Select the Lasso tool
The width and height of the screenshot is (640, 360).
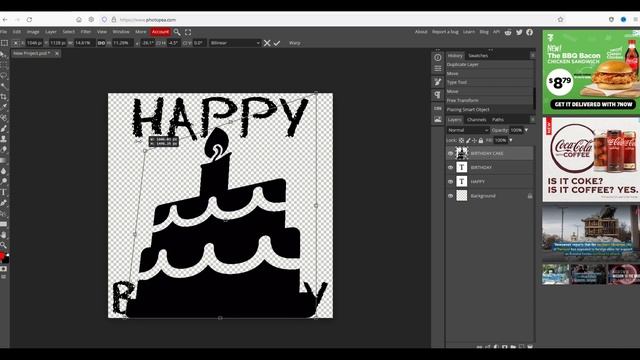tap(4, 76)
